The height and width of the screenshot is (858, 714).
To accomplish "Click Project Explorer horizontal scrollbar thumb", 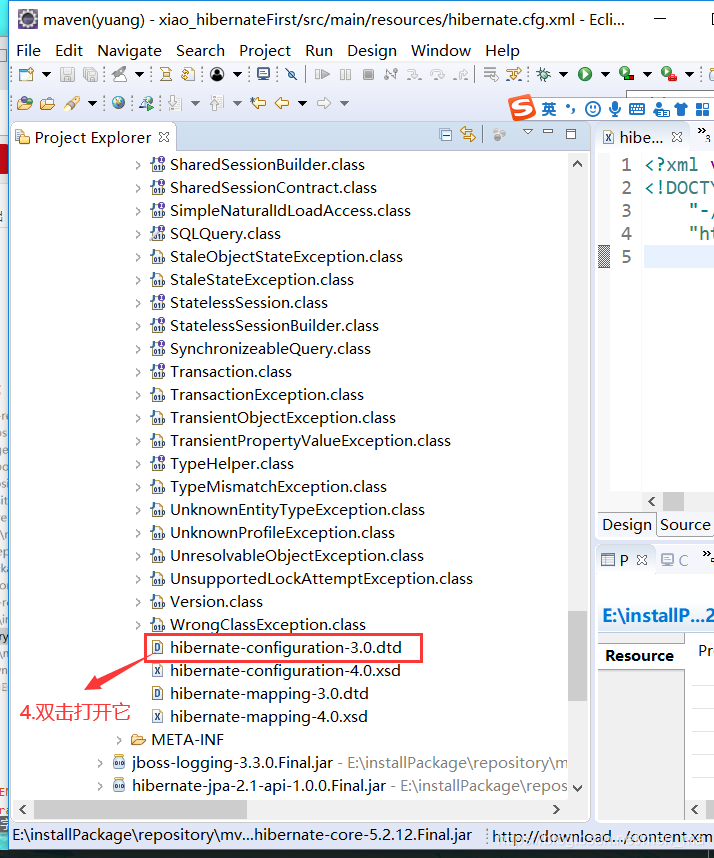I will [x=140, y=809].
